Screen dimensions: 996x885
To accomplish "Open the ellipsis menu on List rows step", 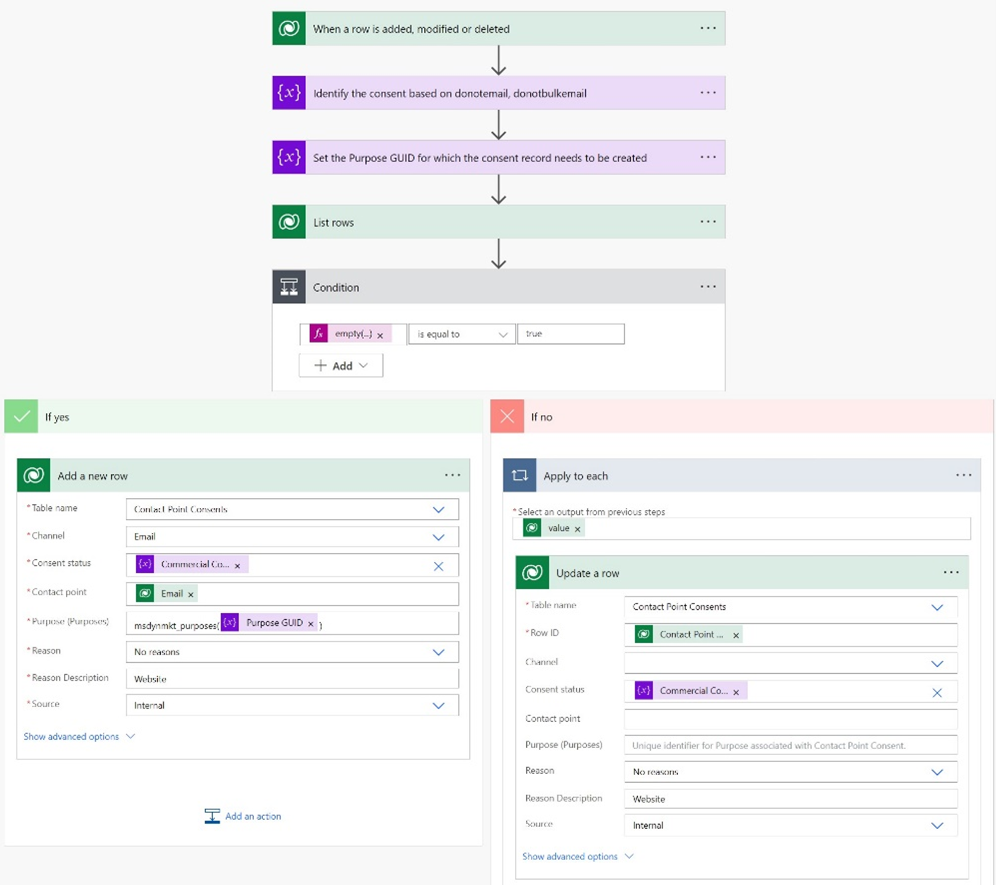I will pyautogui.click(x=708, y=222).
